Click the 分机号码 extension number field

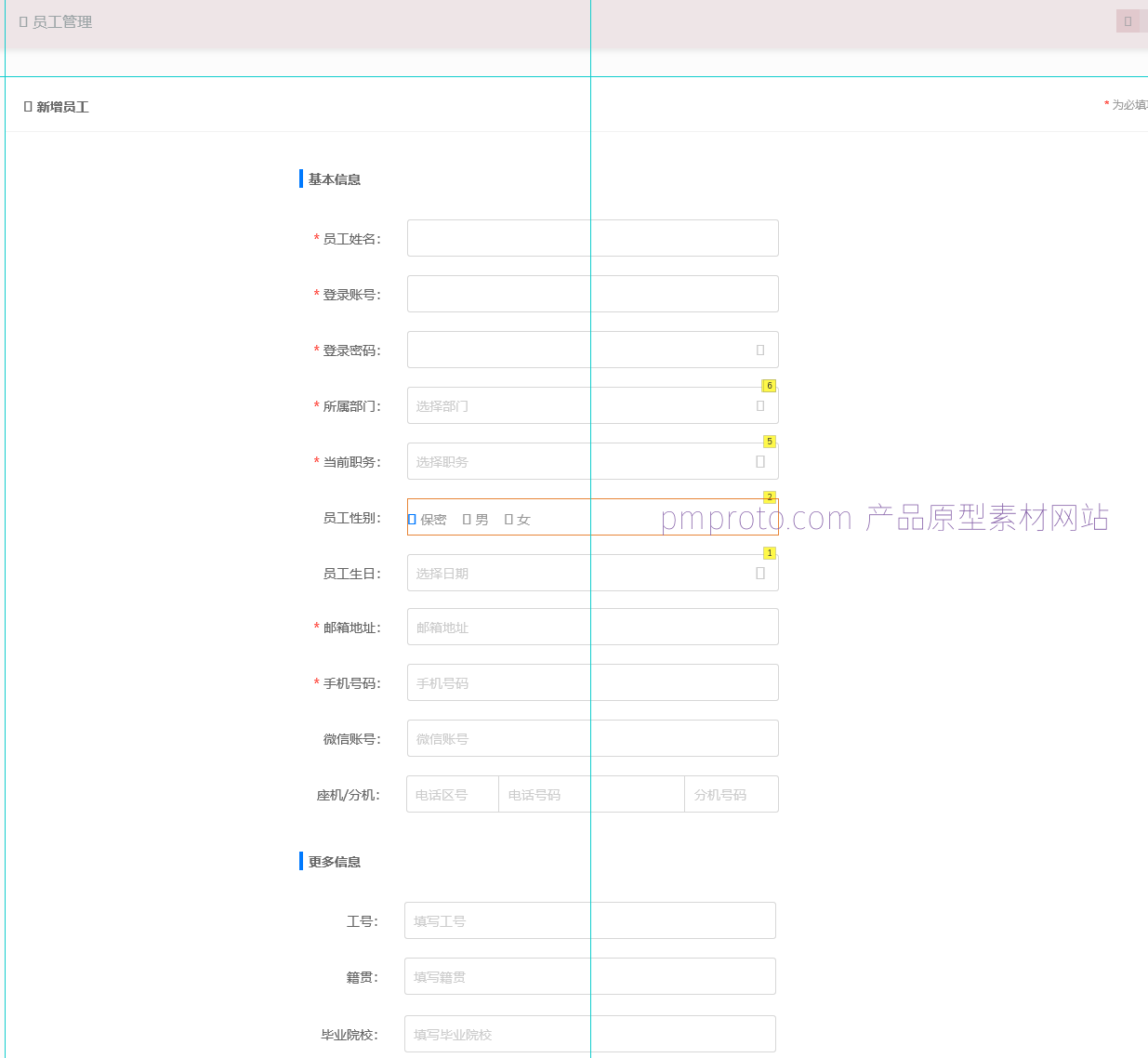(x=731, y=795)
